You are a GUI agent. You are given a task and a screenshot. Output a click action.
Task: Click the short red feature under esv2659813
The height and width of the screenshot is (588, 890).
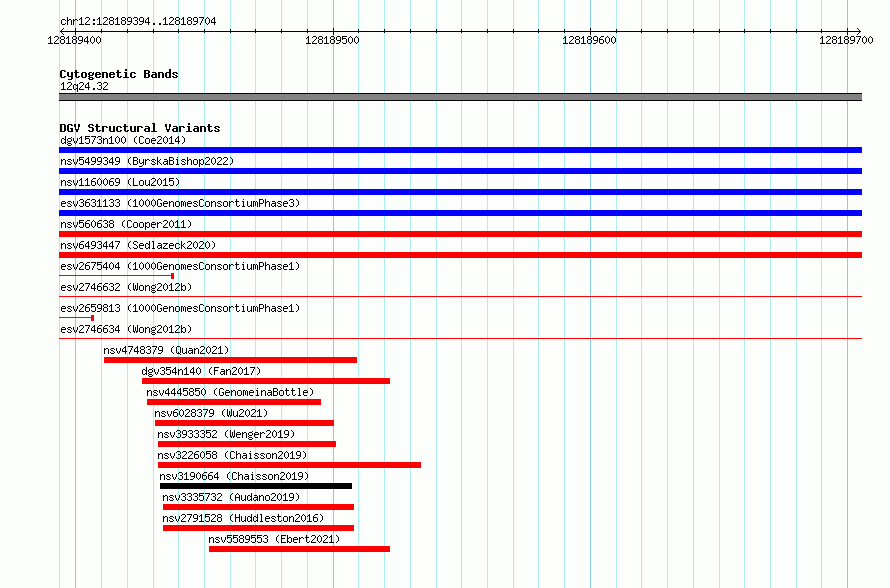click(x=77, y=318)
